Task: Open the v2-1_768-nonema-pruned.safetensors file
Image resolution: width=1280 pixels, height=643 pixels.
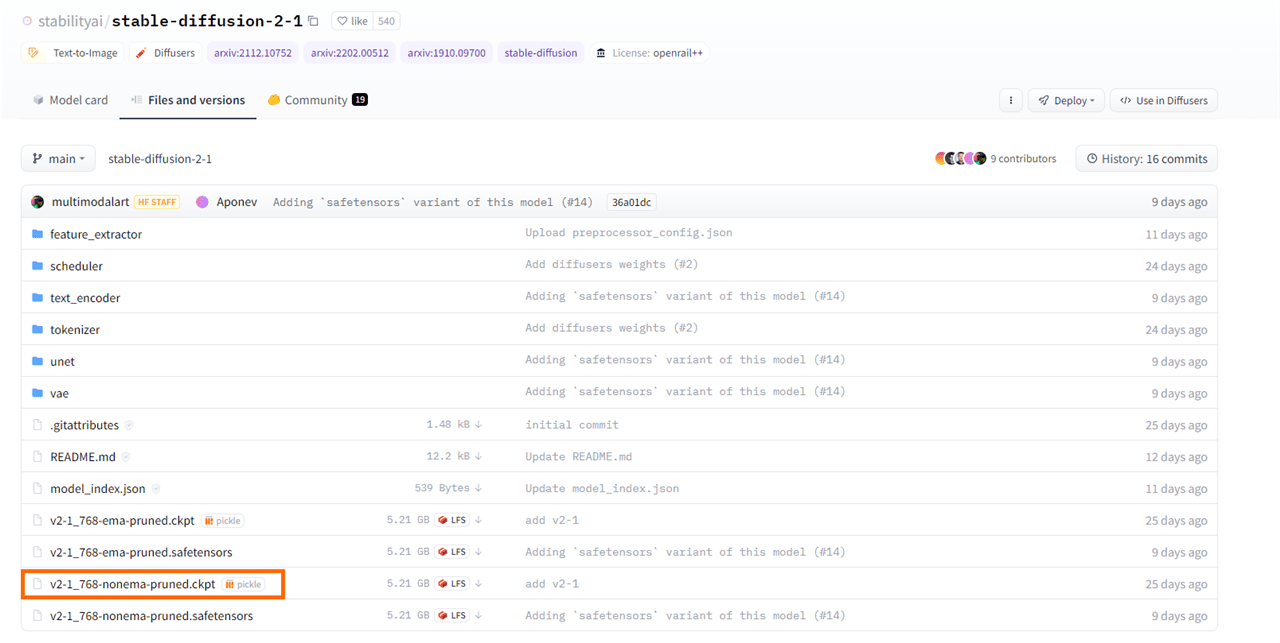Action: 151,616
